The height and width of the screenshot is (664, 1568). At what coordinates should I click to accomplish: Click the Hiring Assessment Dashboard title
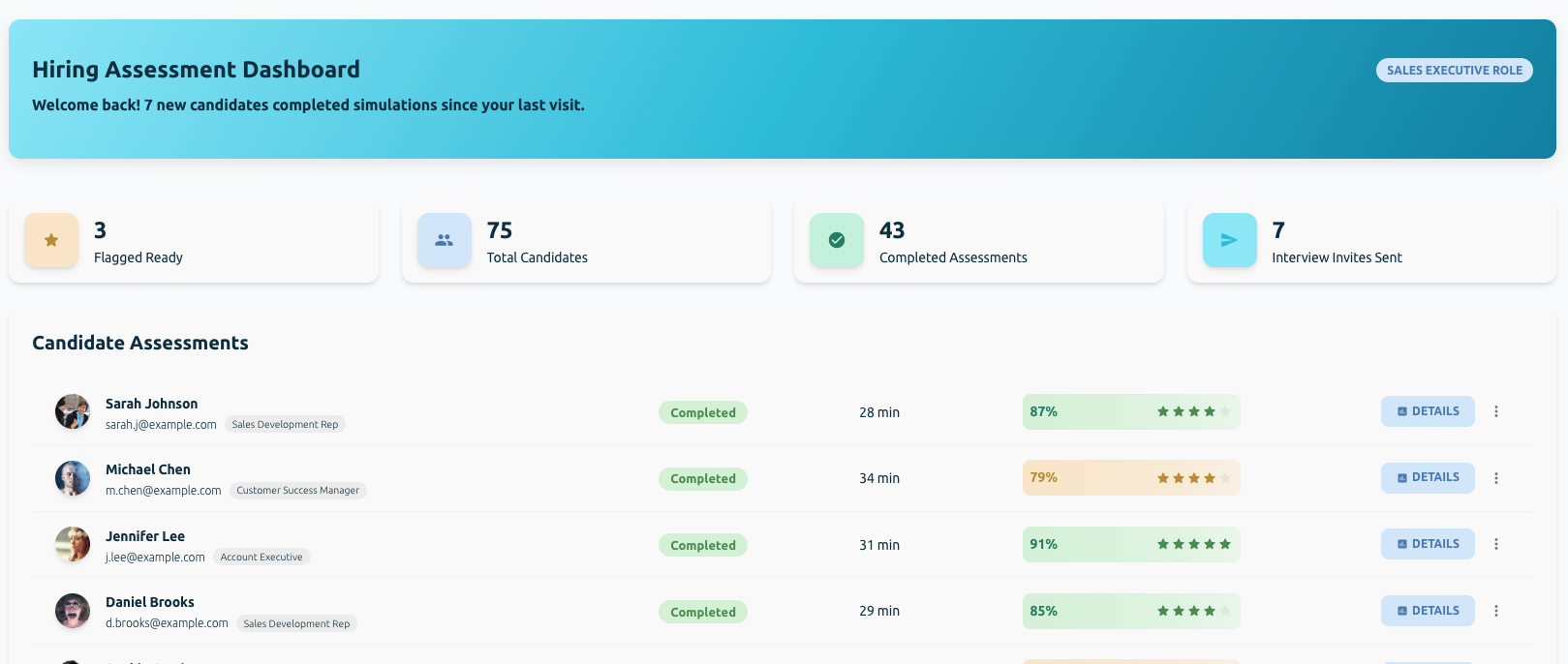coord(196,70)
